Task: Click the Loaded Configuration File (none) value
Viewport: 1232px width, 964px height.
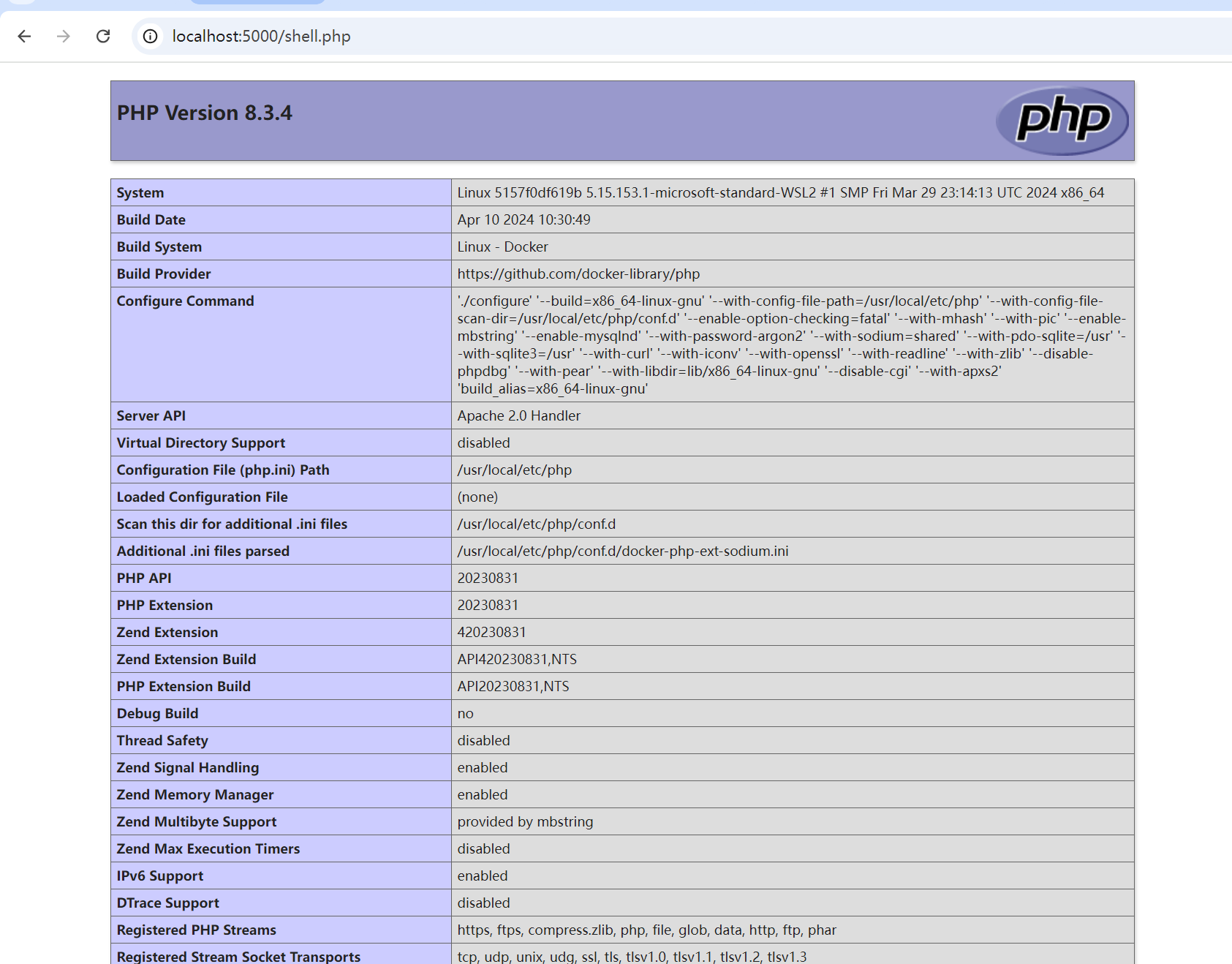Action: point(477,497)
